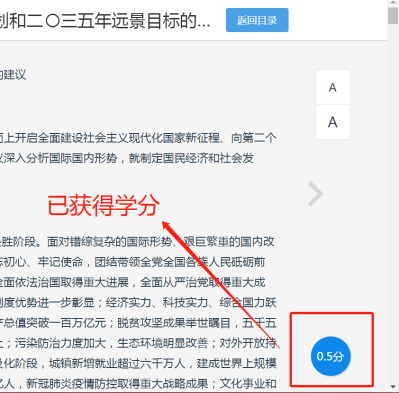399x393 pixels.
Task: Click the line containing 经济实力、科技实力
Action: (138, 303)
